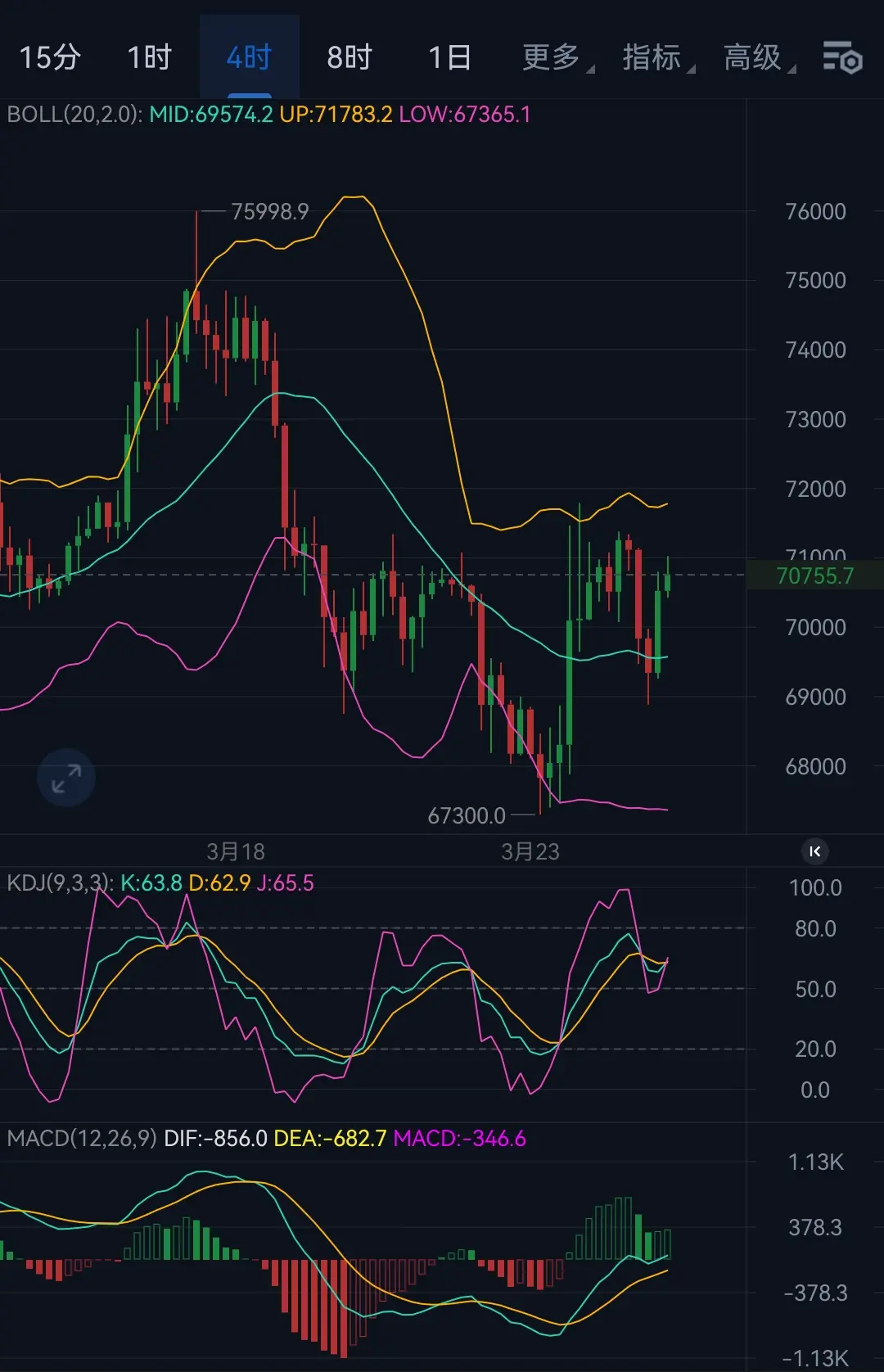The width and height of the screenshot is (884, 1372).
Task: Tap the 68000 price axis label
Action: (815, 766)
